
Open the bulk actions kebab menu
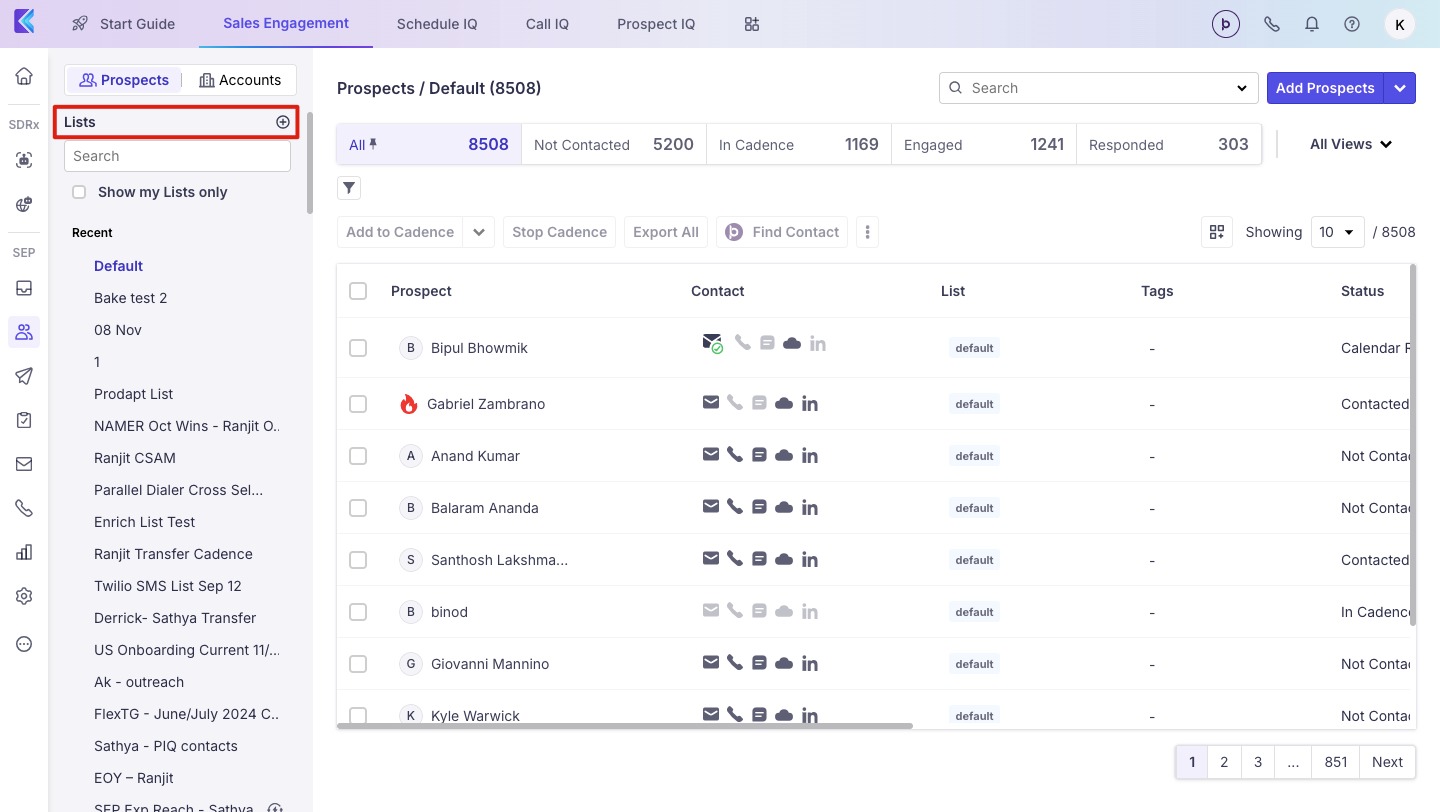click(x=868, y=232)
